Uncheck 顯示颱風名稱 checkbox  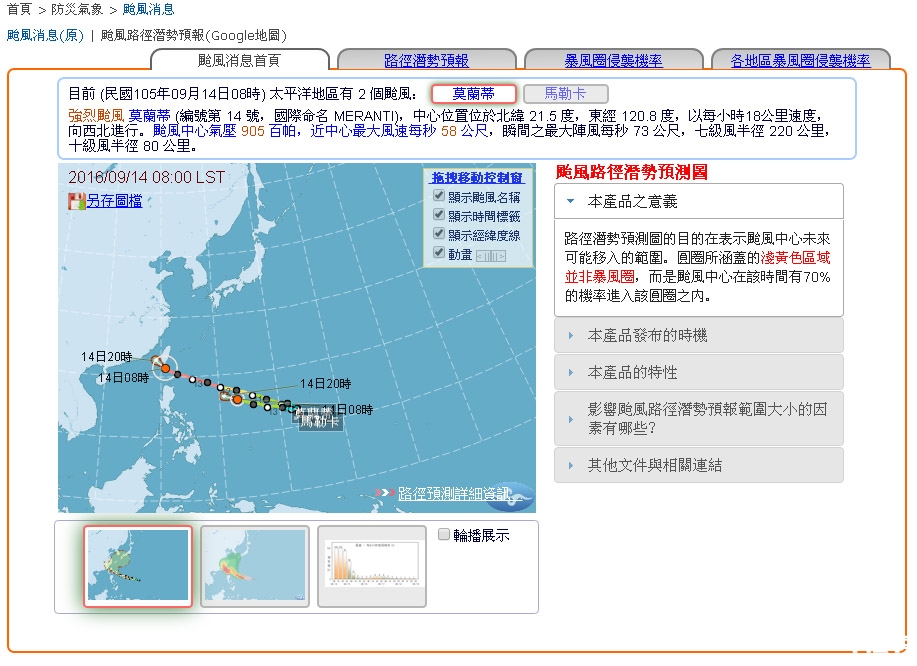438,197
